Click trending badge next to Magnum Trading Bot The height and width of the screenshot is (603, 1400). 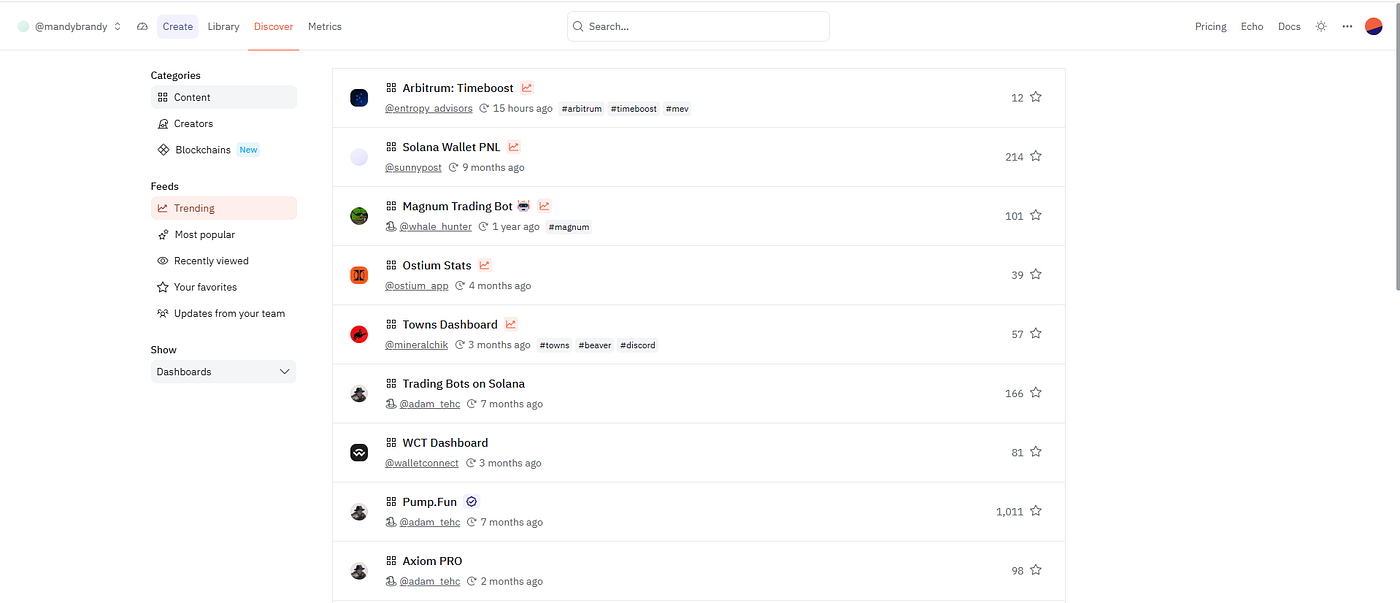tap(545, 206)
